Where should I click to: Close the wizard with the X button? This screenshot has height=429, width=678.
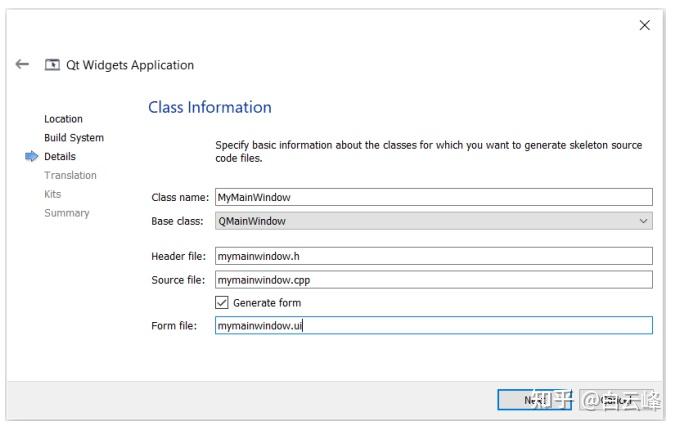click(x=644, y=26)
